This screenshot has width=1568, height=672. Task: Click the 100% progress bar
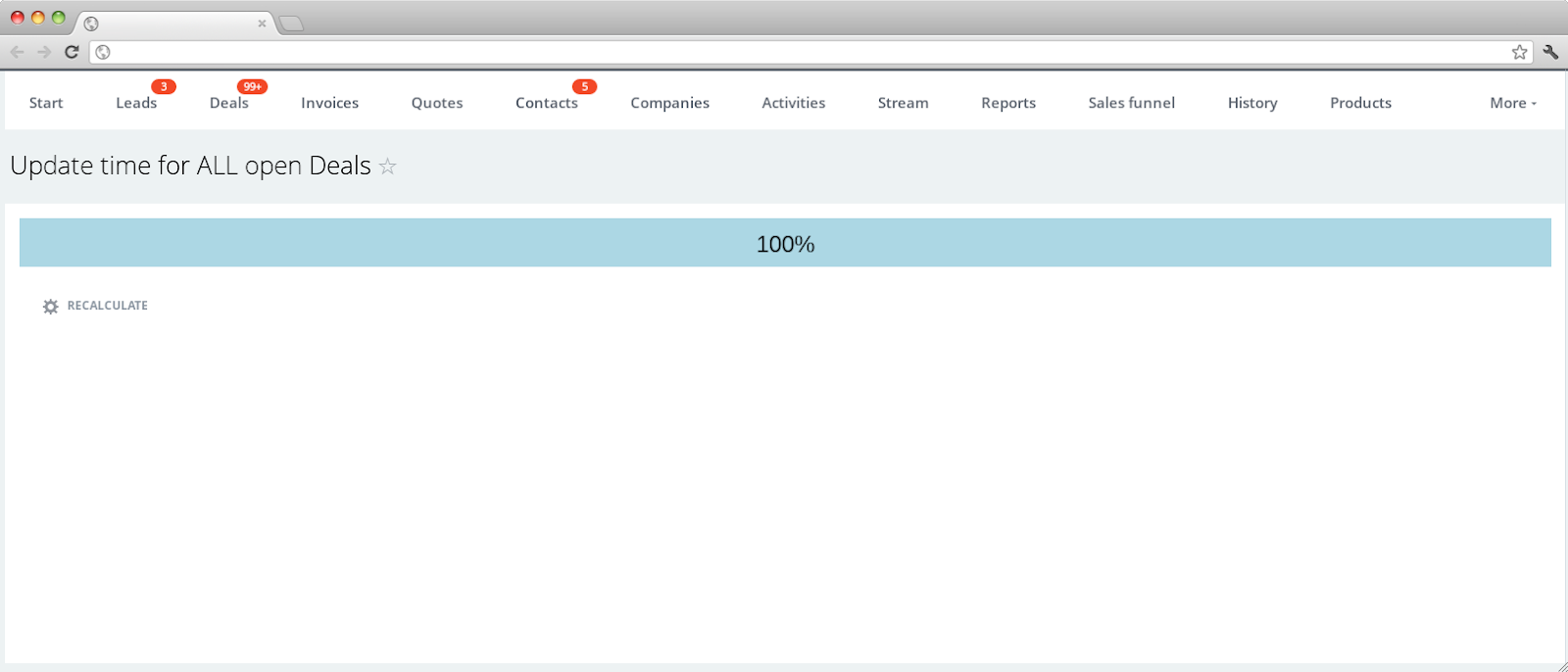pyautogui.click(x=785, y=243)
